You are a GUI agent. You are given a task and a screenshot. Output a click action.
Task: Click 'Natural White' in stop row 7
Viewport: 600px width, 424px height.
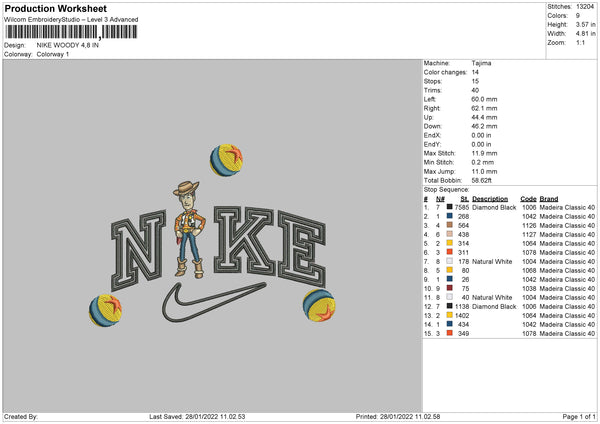(492, 261)
